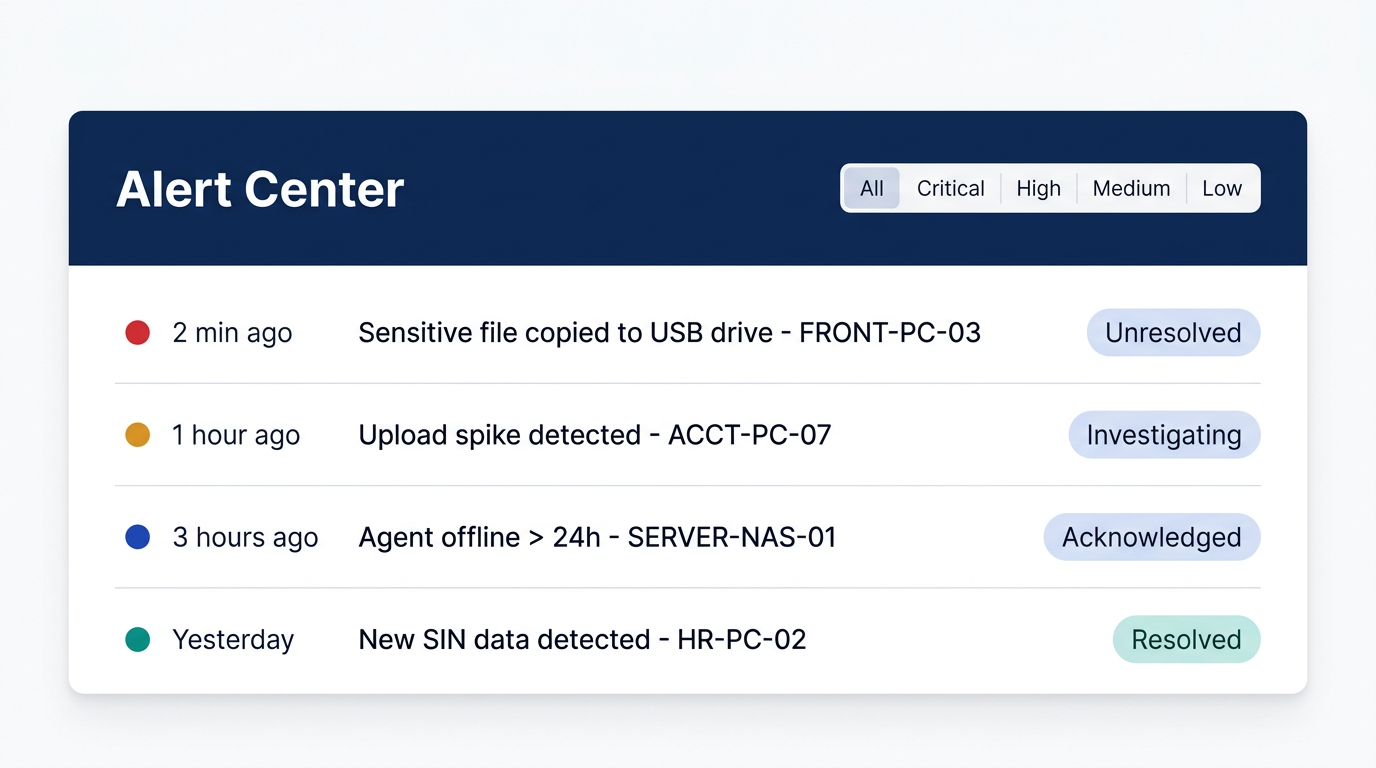
Task: Select the Low severity filter
Action: [1222, 188]
